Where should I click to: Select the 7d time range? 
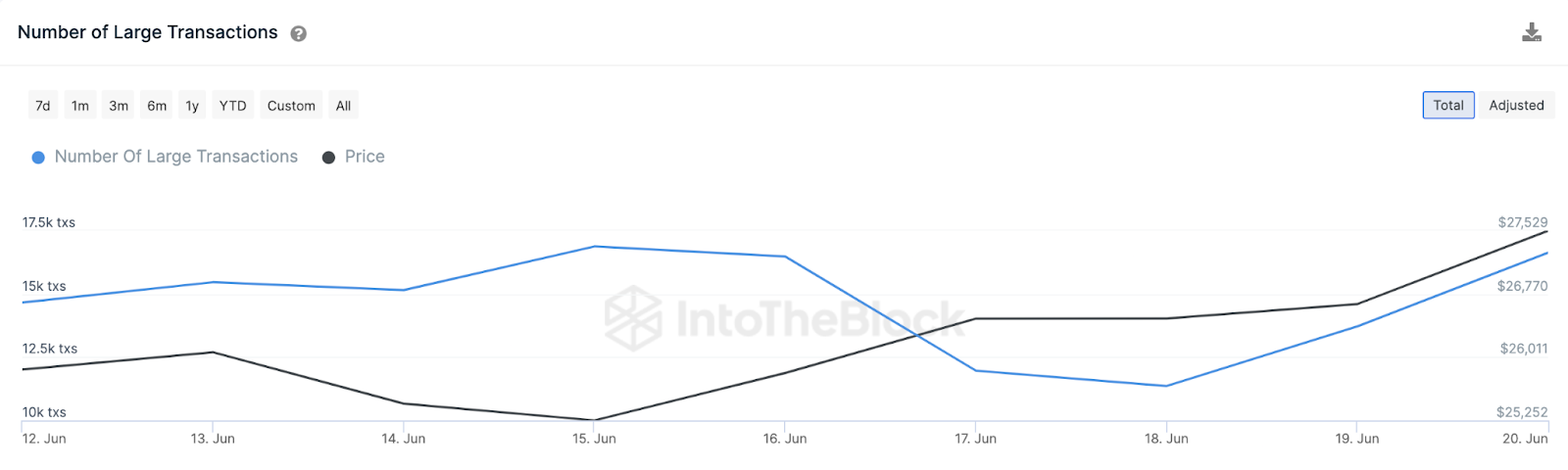(43, 106)
